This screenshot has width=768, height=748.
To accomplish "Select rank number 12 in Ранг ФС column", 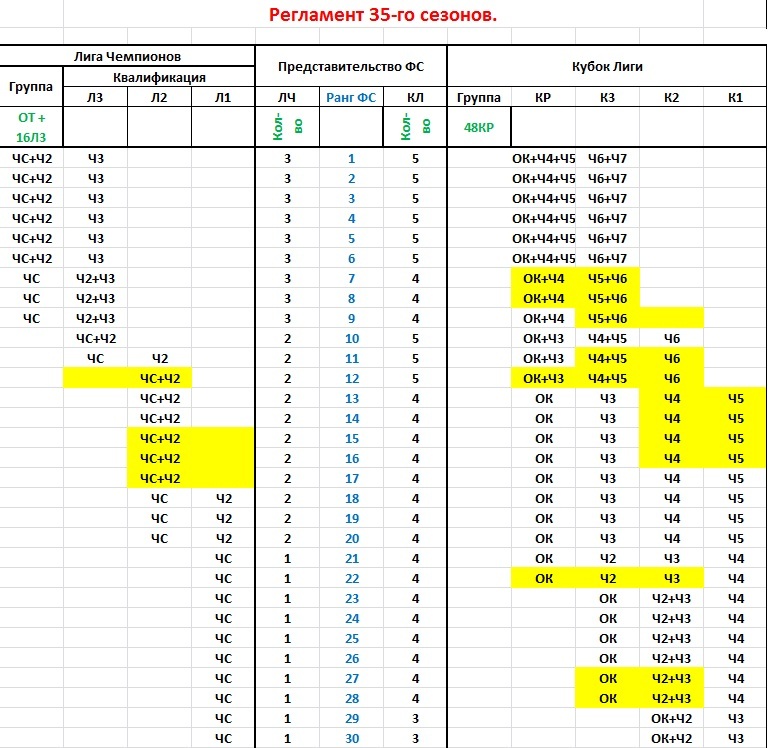I will coord(351,378).
